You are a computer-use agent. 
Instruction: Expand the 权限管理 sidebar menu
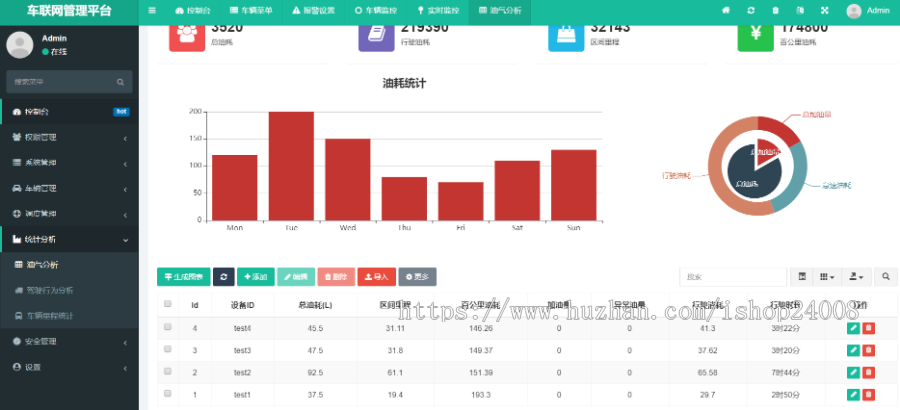coord(69,138)
